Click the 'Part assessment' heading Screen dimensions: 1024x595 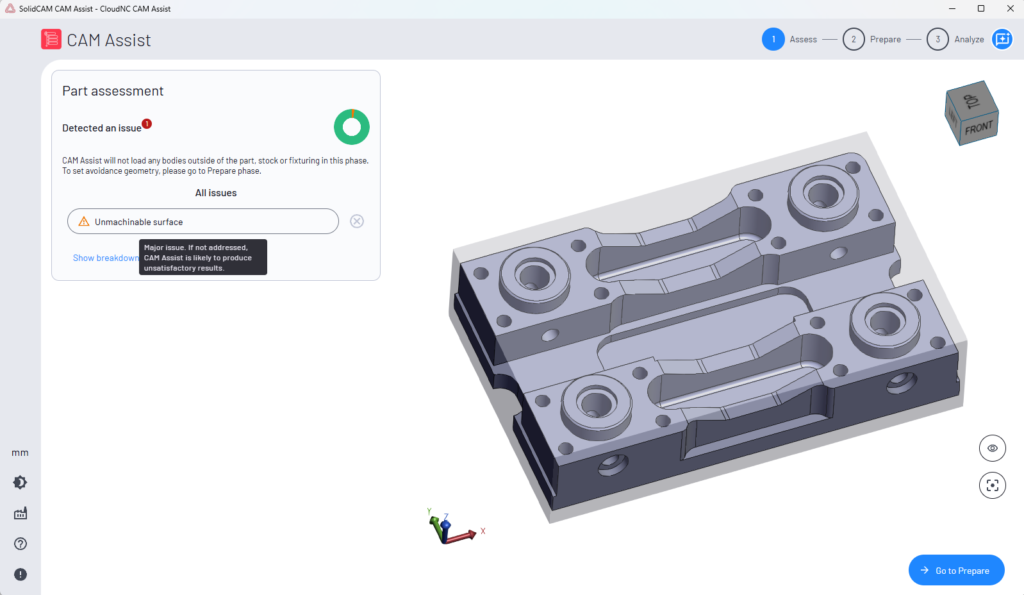(112, 91)
